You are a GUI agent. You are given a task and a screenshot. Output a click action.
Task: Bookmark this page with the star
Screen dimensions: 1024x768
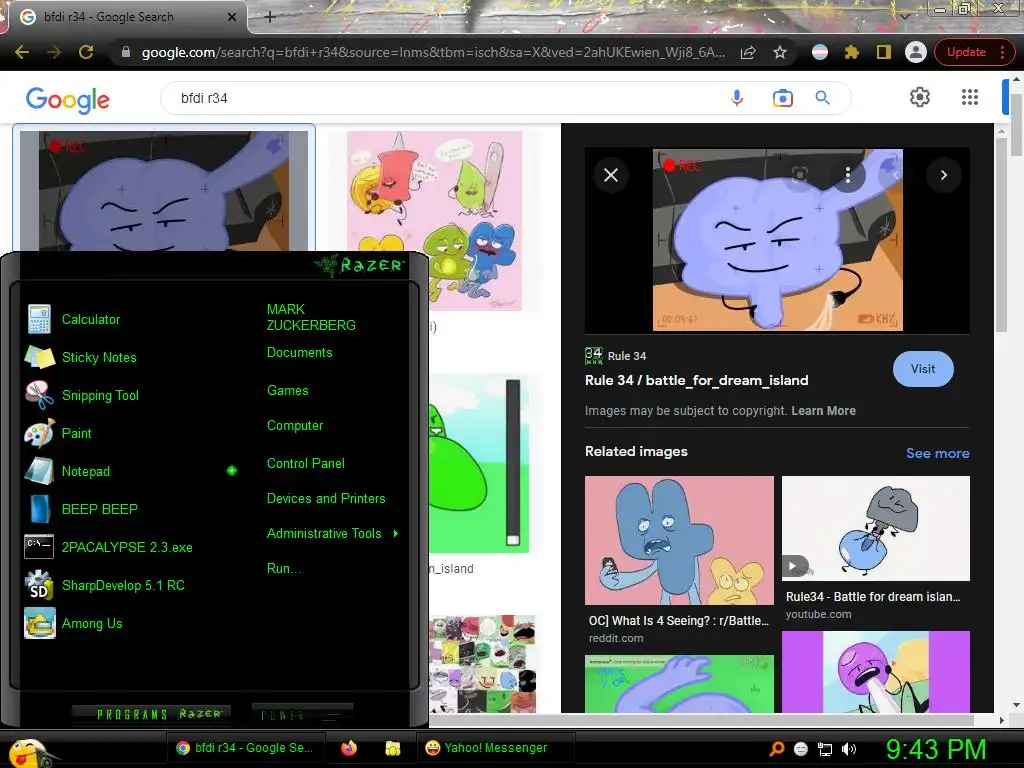click(x=780, y=52)
